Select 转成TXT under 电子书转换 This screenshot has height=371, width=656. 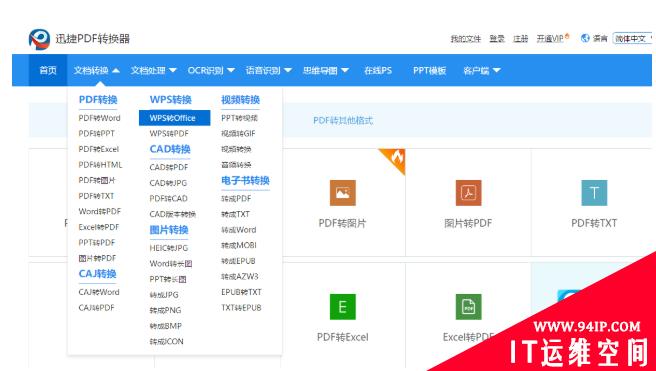[x=235, y=214]
